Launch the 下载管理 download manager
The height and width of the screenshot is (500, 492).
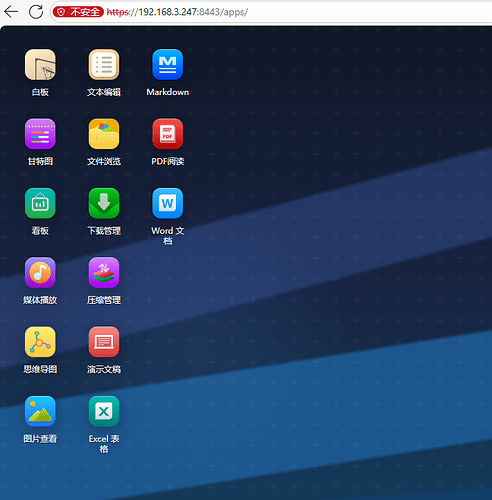pos(104,203)
